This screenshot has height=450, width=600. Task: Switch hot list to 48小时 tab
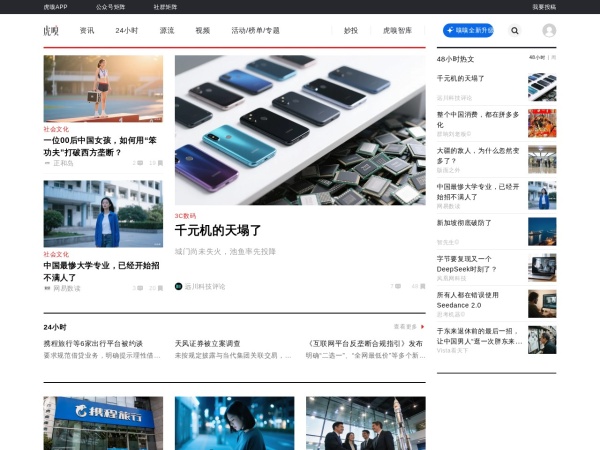coord(538,58)
